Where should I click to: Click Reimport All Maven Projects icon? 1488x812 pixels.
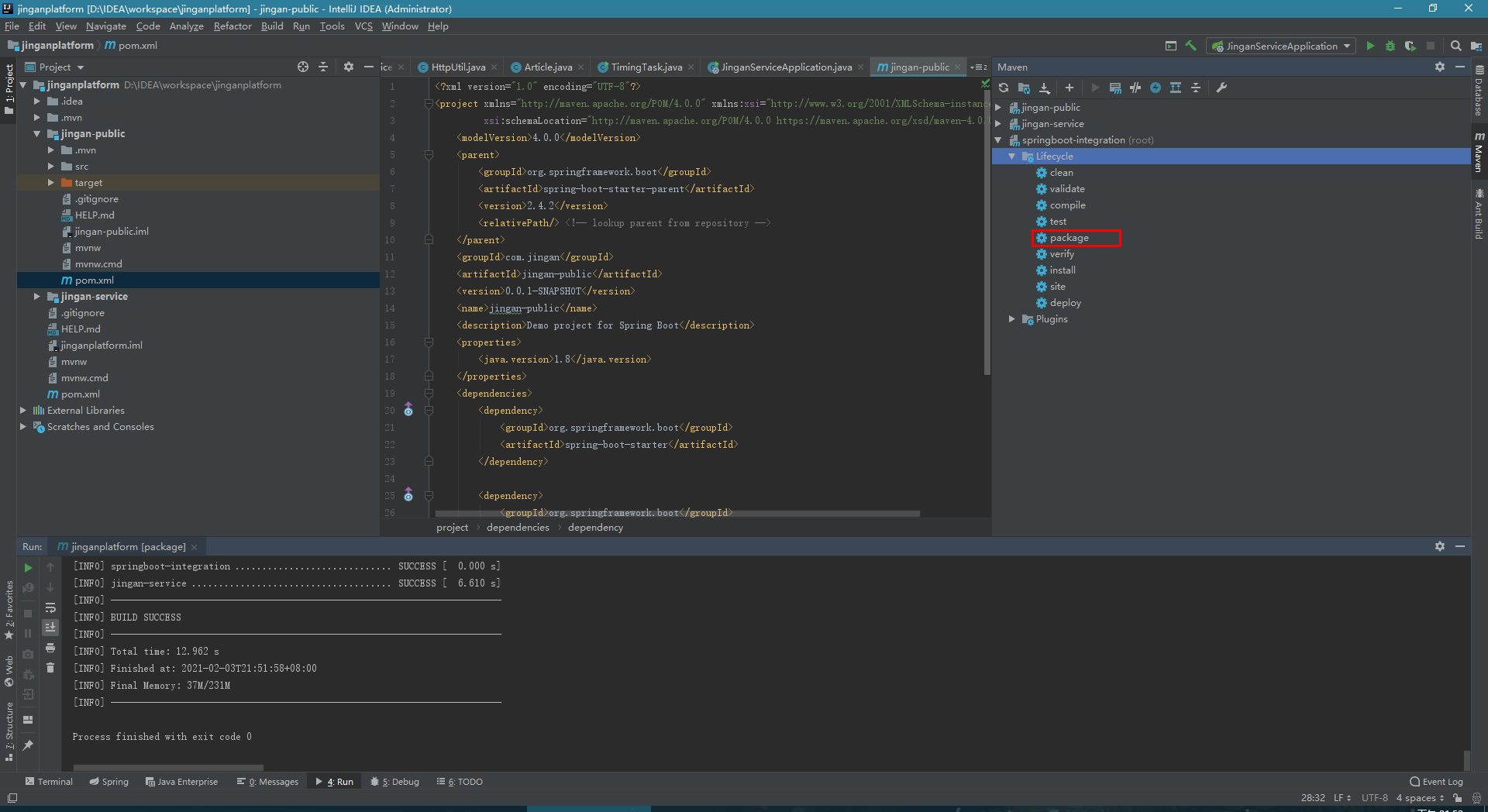(1004, 88)
